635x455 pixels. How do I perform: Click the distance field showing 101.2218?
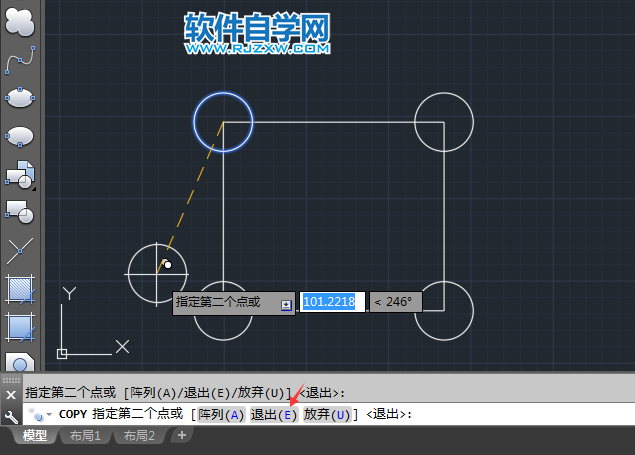coord(332,302)
